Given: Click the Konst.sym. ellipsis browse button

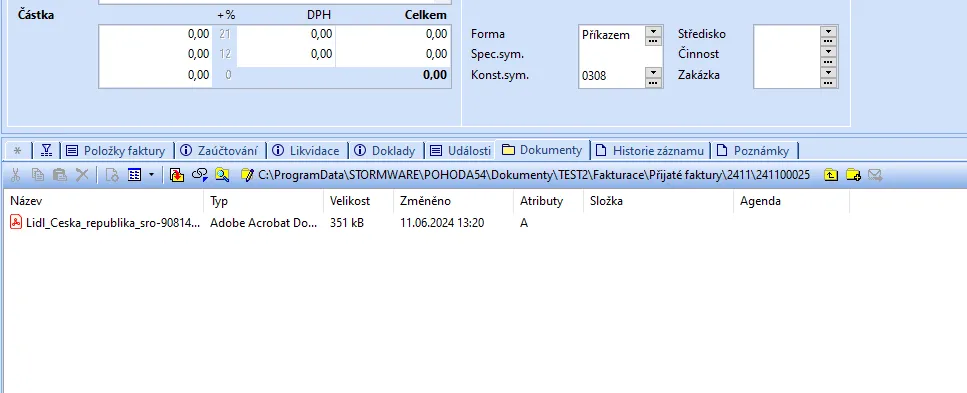Looking at the screenshot, I should (654, 82).
